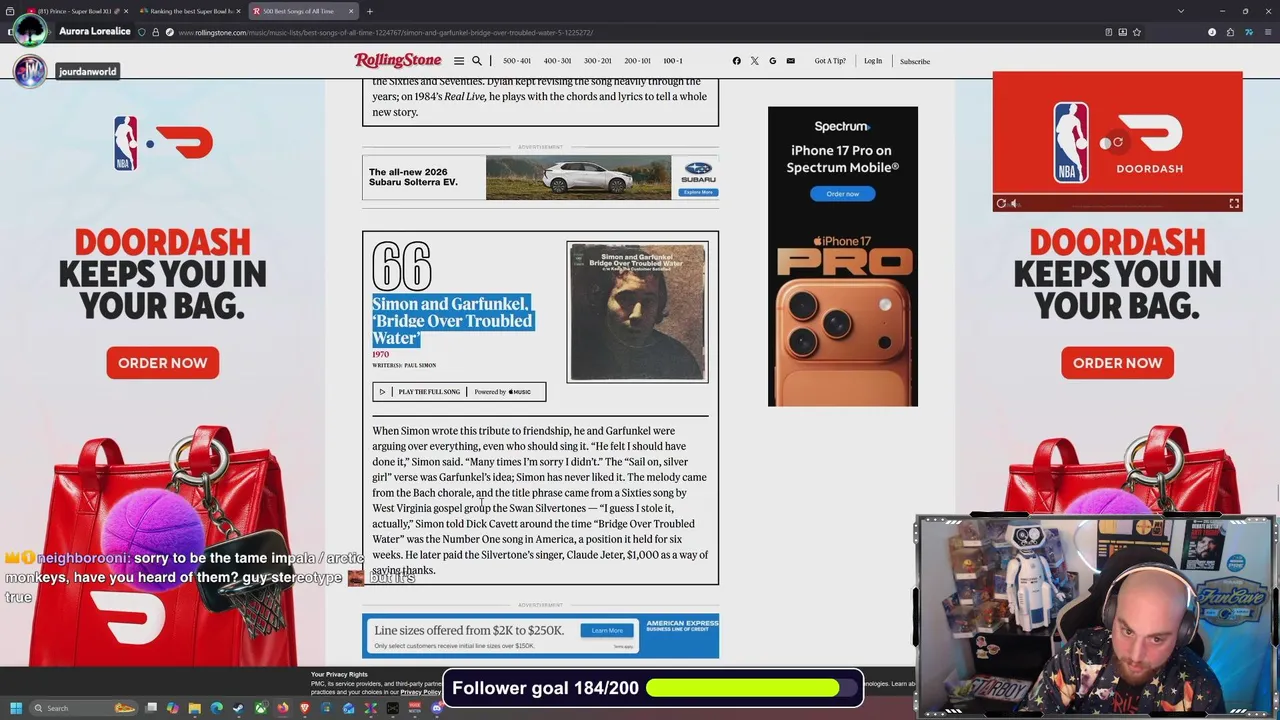Open the Windows Start menu
Image resolution: width=1280 pixels, height=720 pixels.
coord(16,708)
